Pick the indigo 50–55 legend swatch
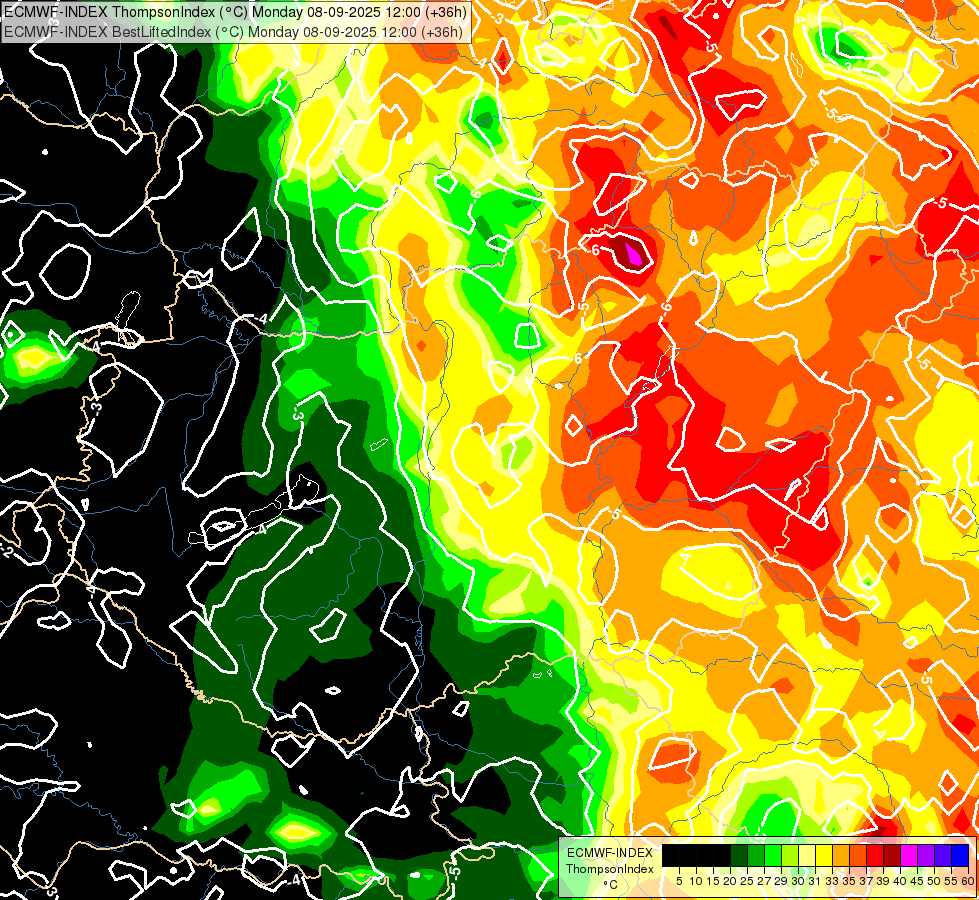This screenshot has height=900, width=979. click(x=943, y=855)
